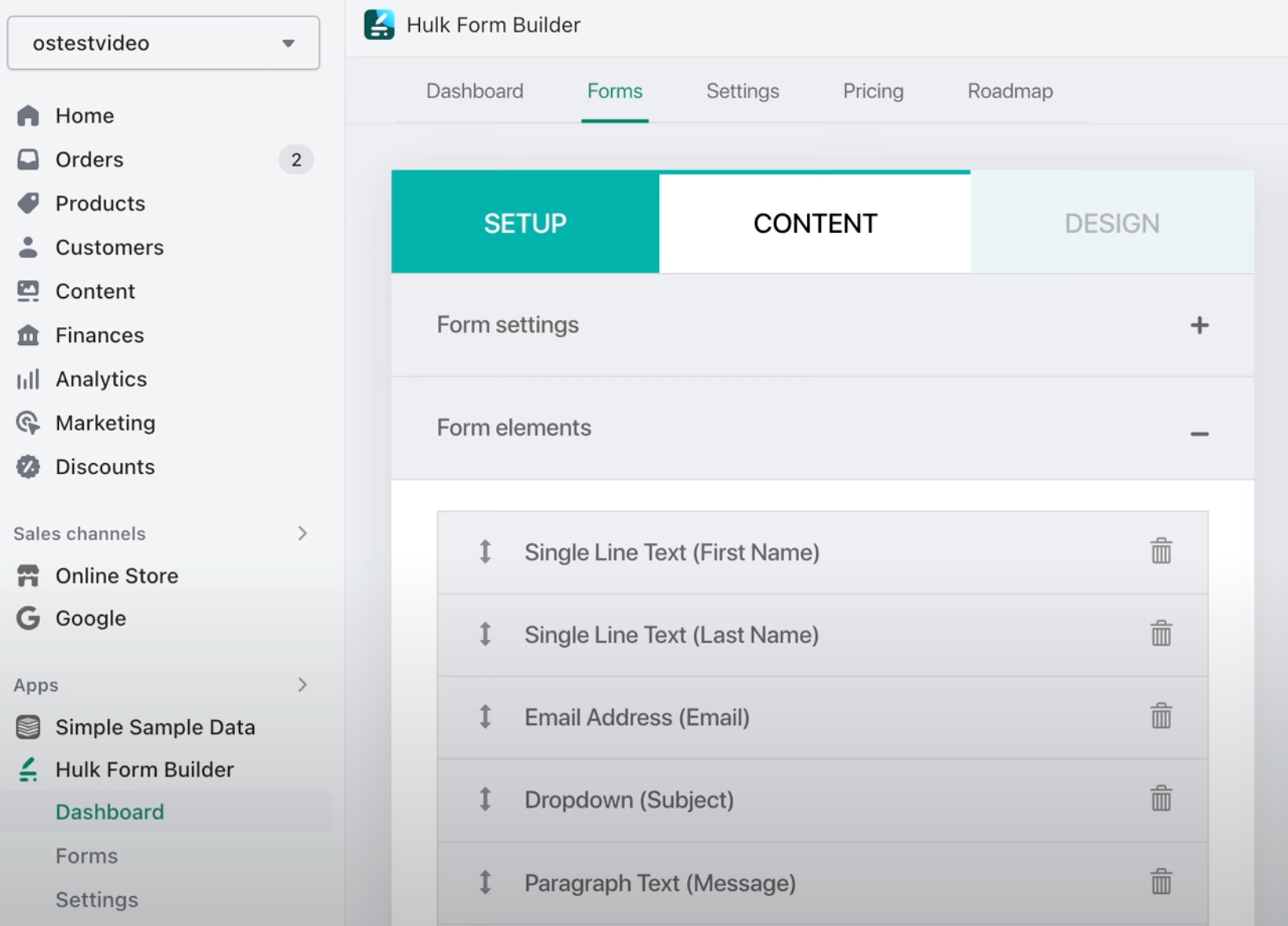Expand the Form settings section with plus
Viewport: 1288px width, 926px height.
click(x=1198, y=325)
